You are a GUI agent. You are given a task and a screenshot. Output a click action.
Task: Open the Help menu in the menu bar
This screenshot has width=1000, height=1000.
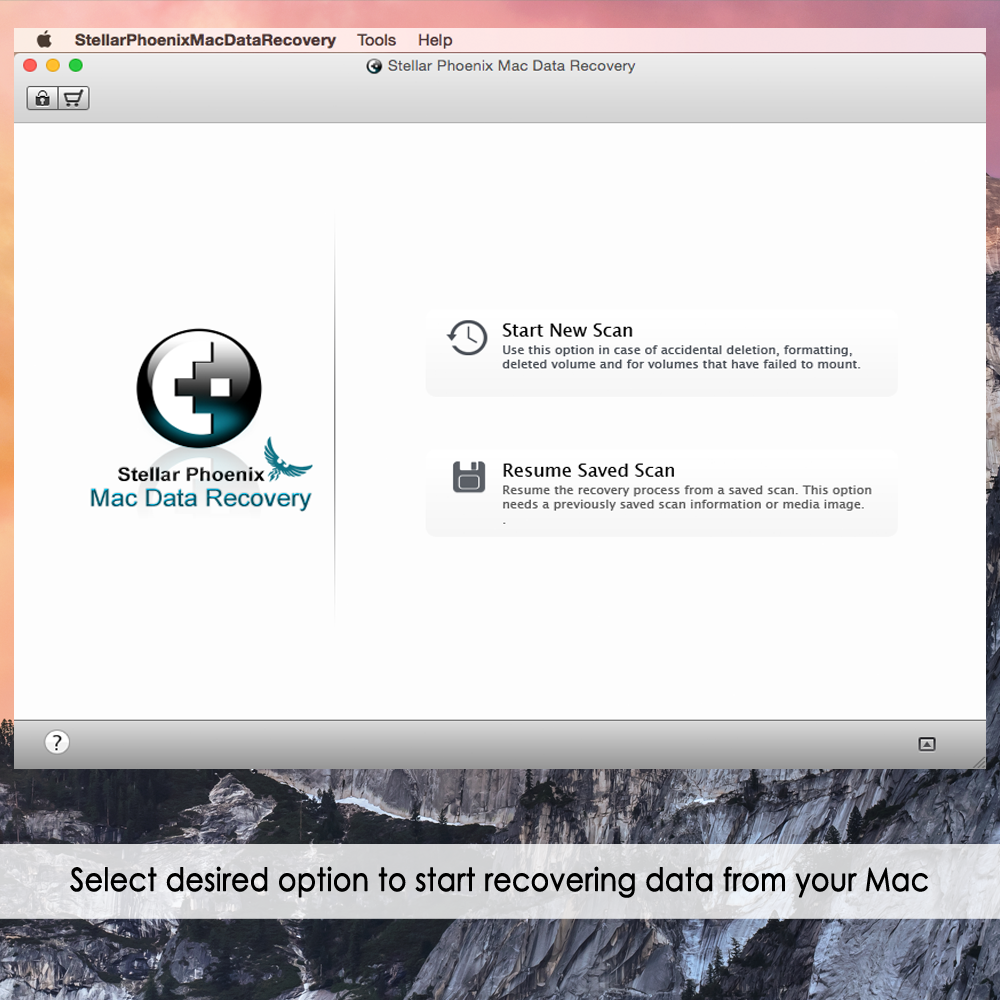[x=435, y=40]
